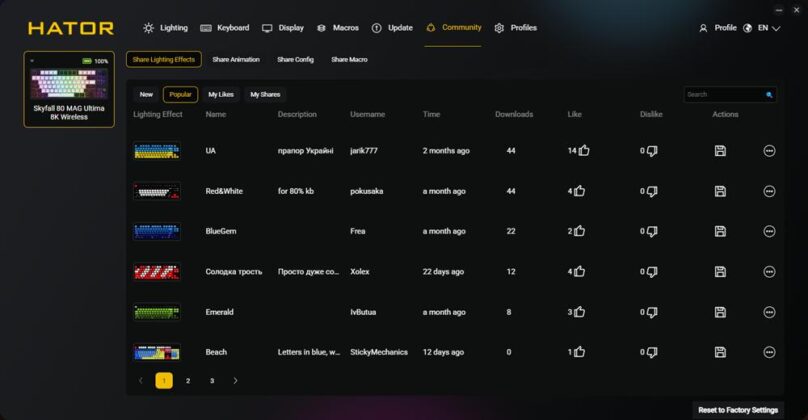Dislike the Red&White lighting effect

point(652,192)
